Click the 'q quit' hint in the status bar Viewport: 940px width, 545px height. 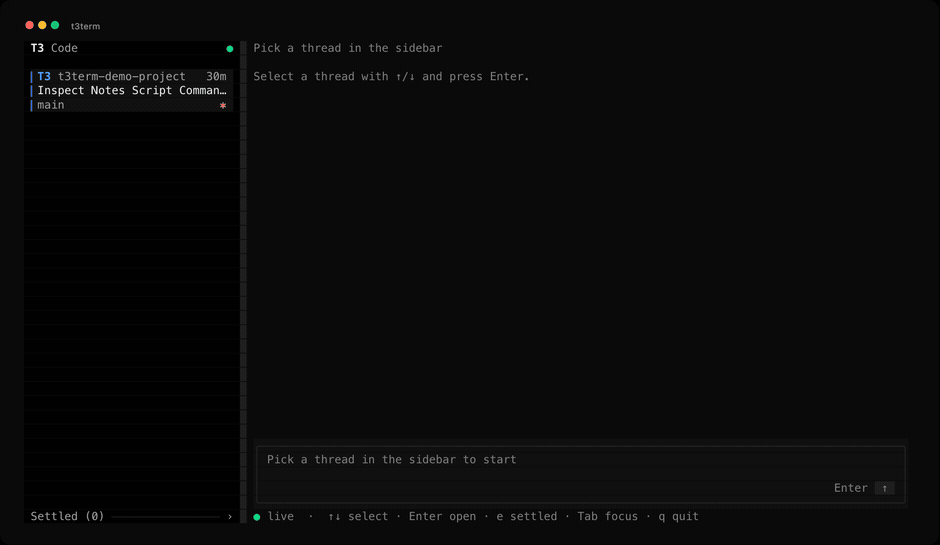coord(678,516)
